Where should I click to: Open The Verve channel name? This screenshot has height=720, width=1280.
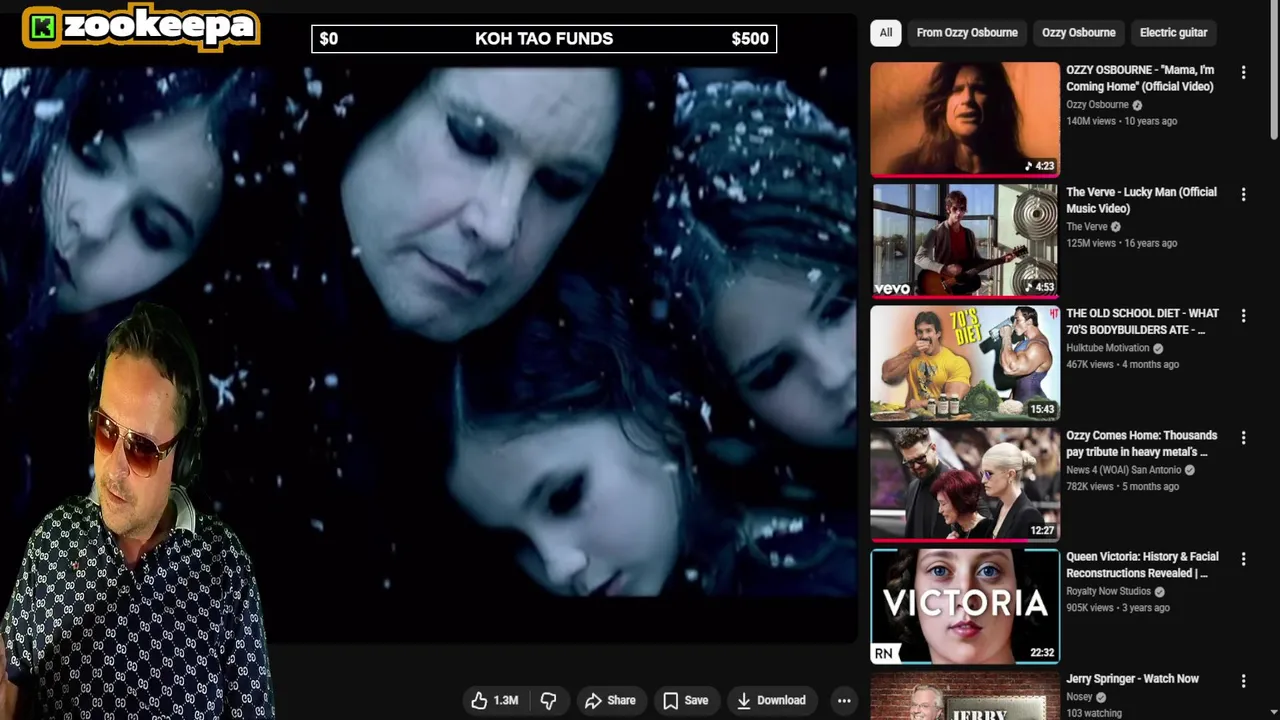[1087, 227]
